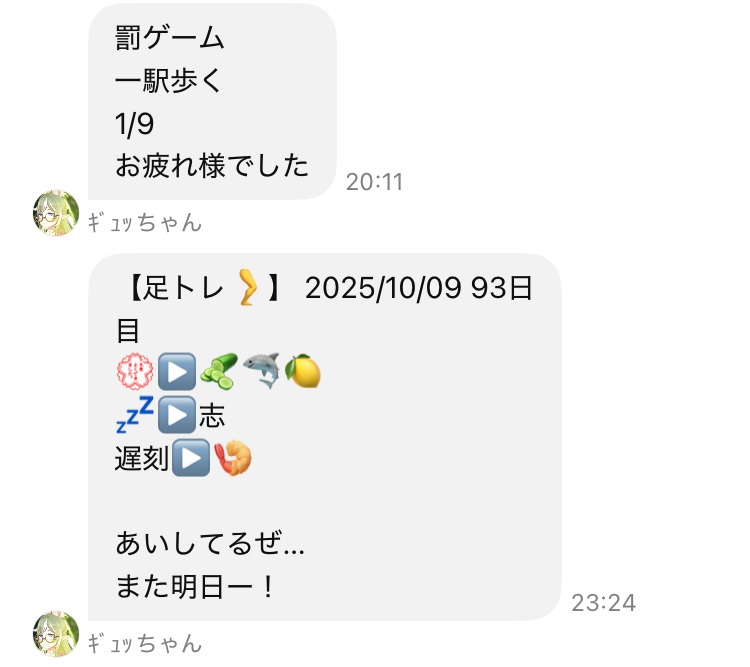The image size is (750, 667).
Task: Click the 23:24 timestamp
Action: [604, 603]
